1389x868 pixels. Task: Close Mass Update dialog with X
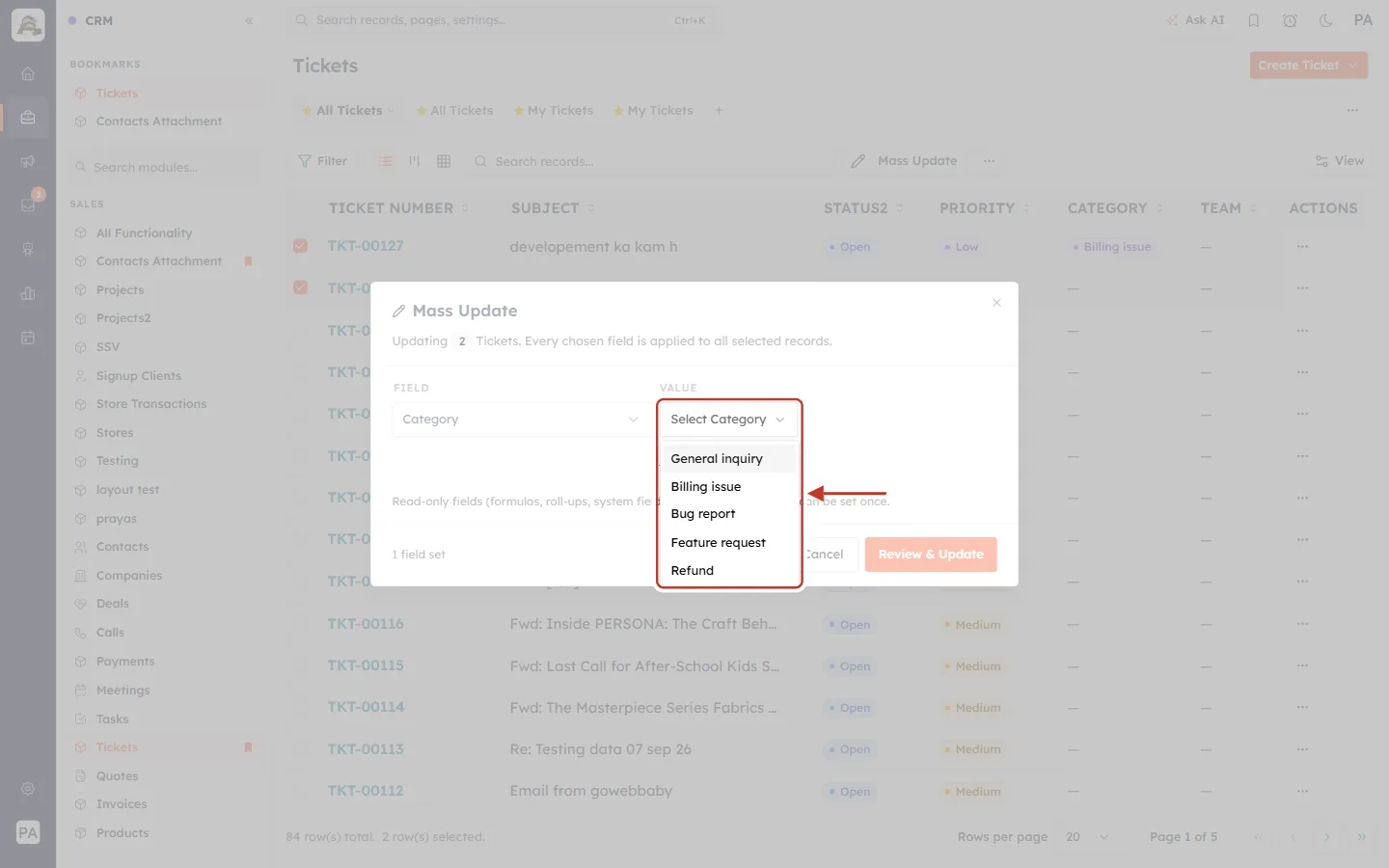pyautogui.click(x=996, y=303)
